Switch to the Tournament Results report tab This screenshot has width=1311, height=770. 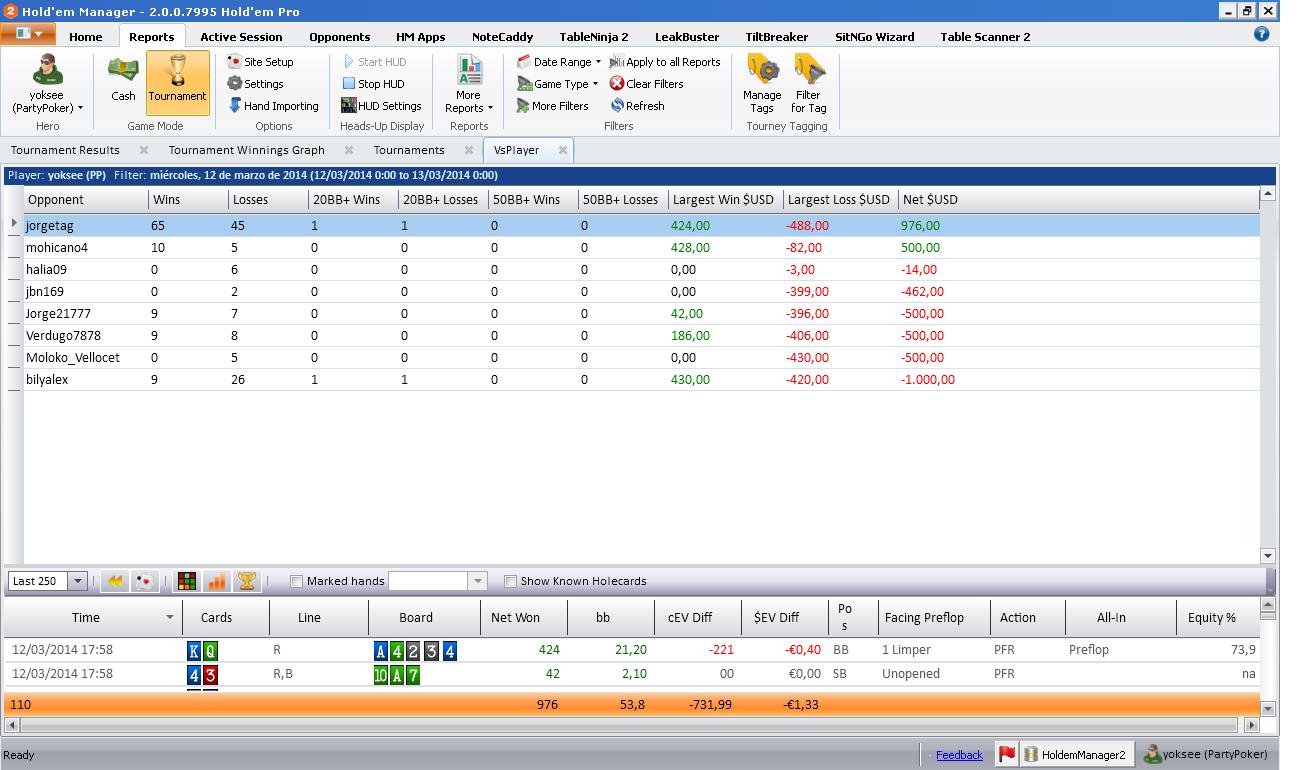[x=65, y=150]
